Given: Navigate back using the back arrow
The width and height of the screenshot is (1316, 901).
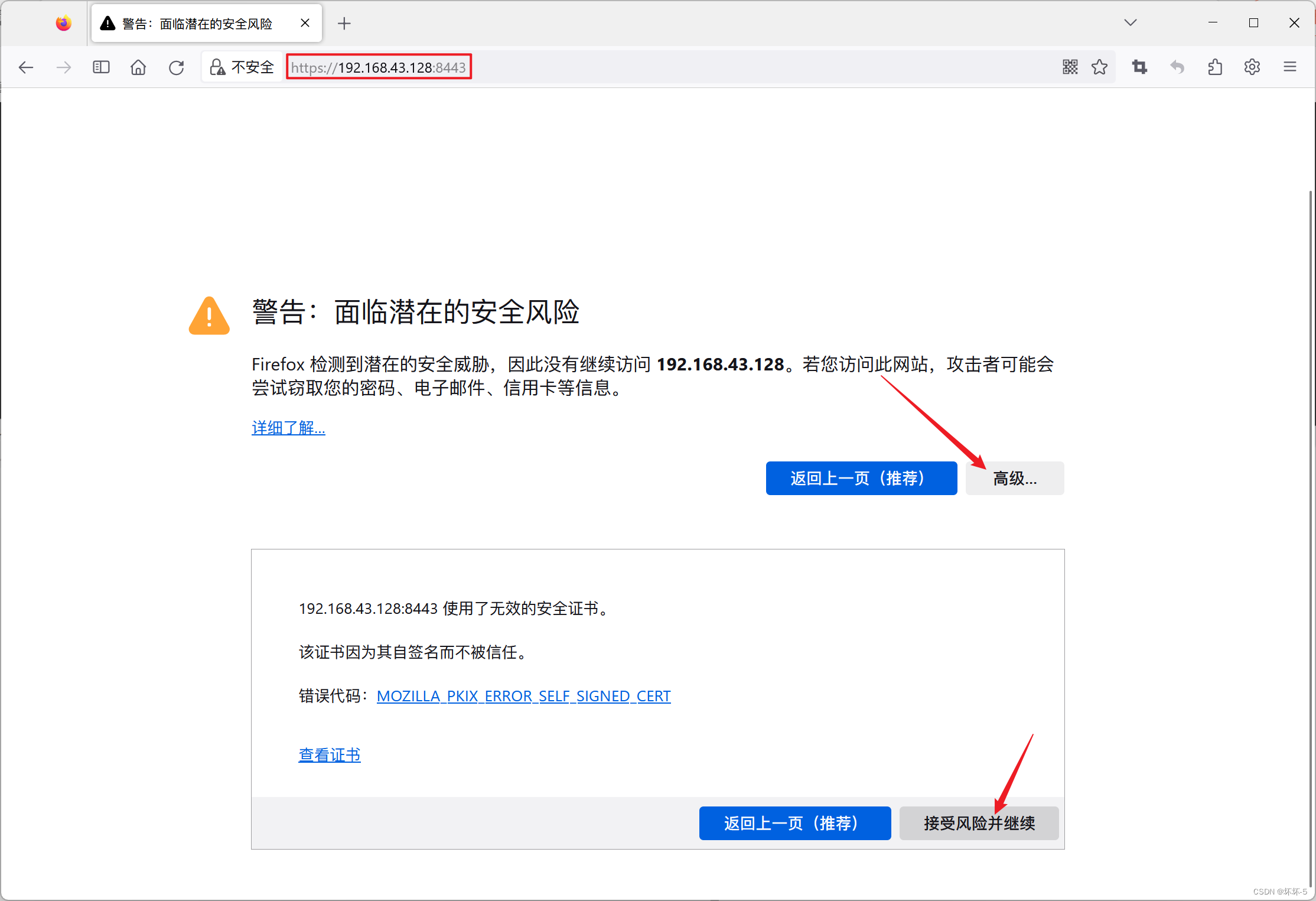Looking at the screenshot, I should 26,67.
